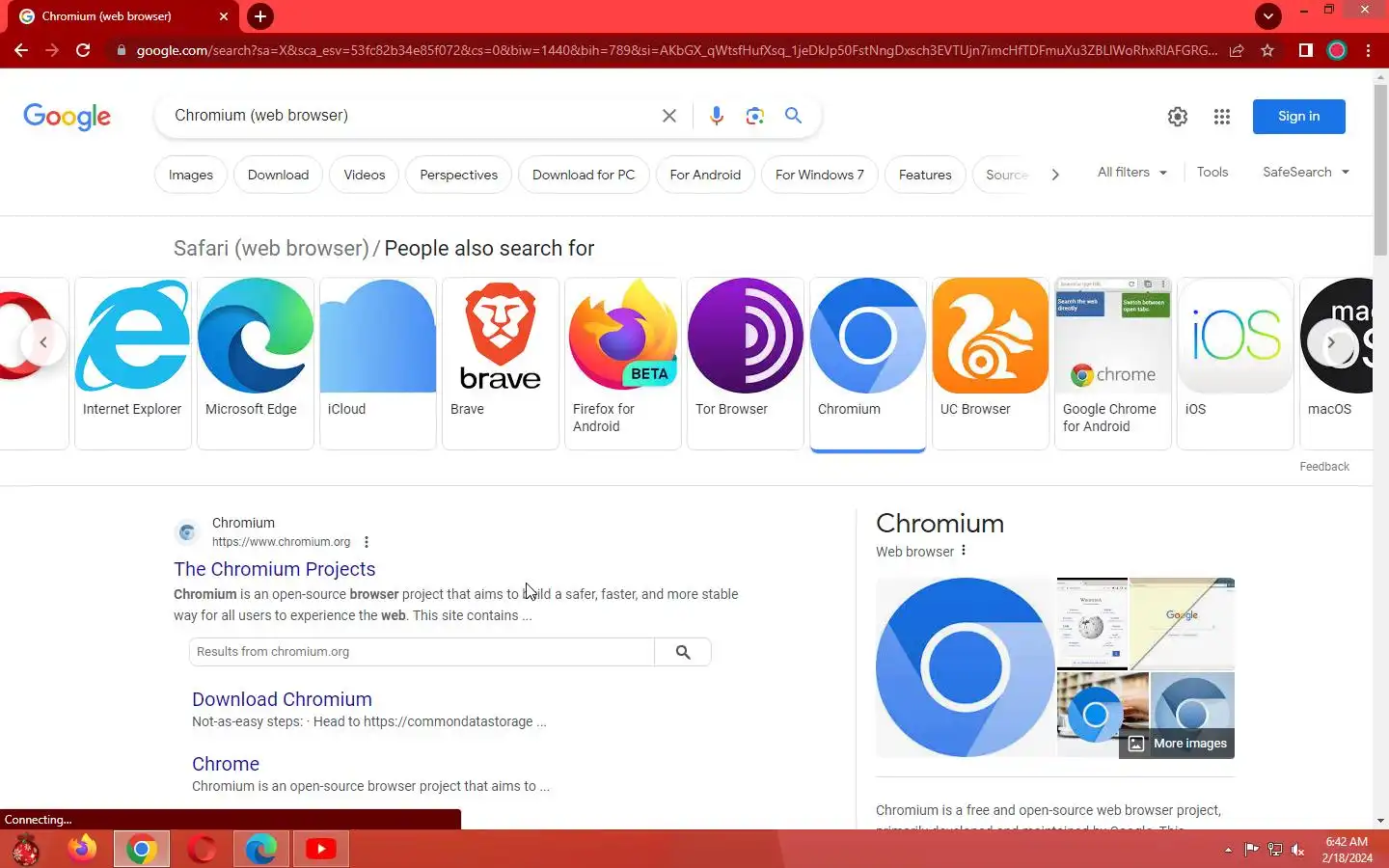
Task: Open tab search dropdown arrow
Action: (1268, 15)
